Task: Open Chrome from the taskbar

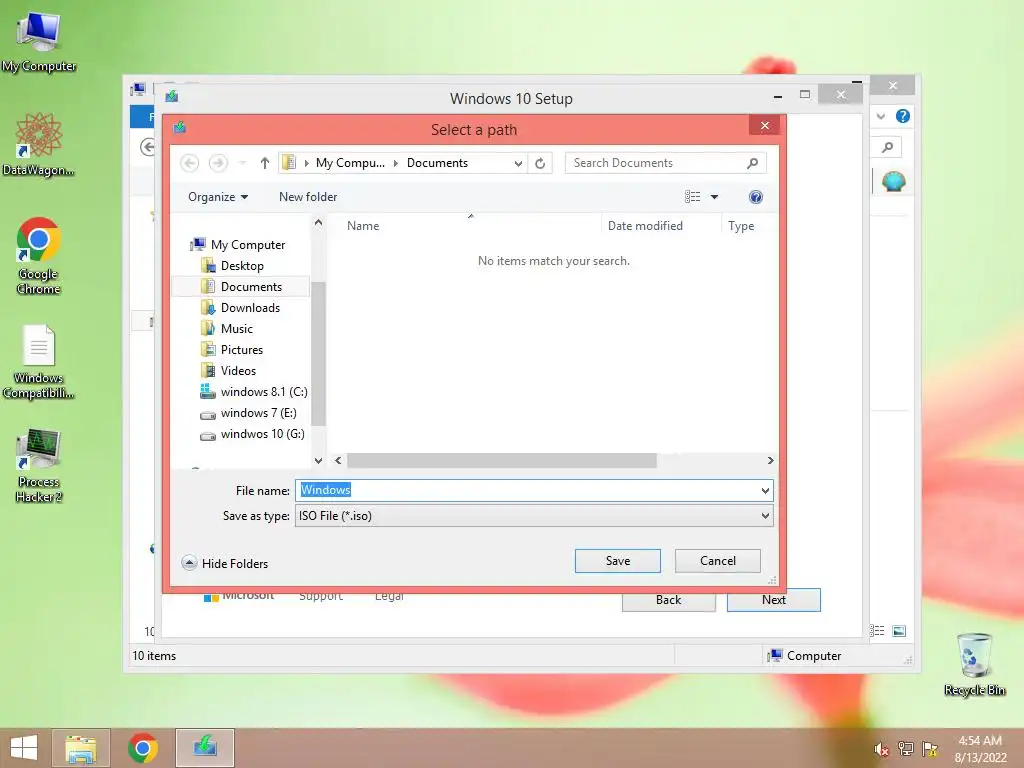Action: [x=142, y=748]
